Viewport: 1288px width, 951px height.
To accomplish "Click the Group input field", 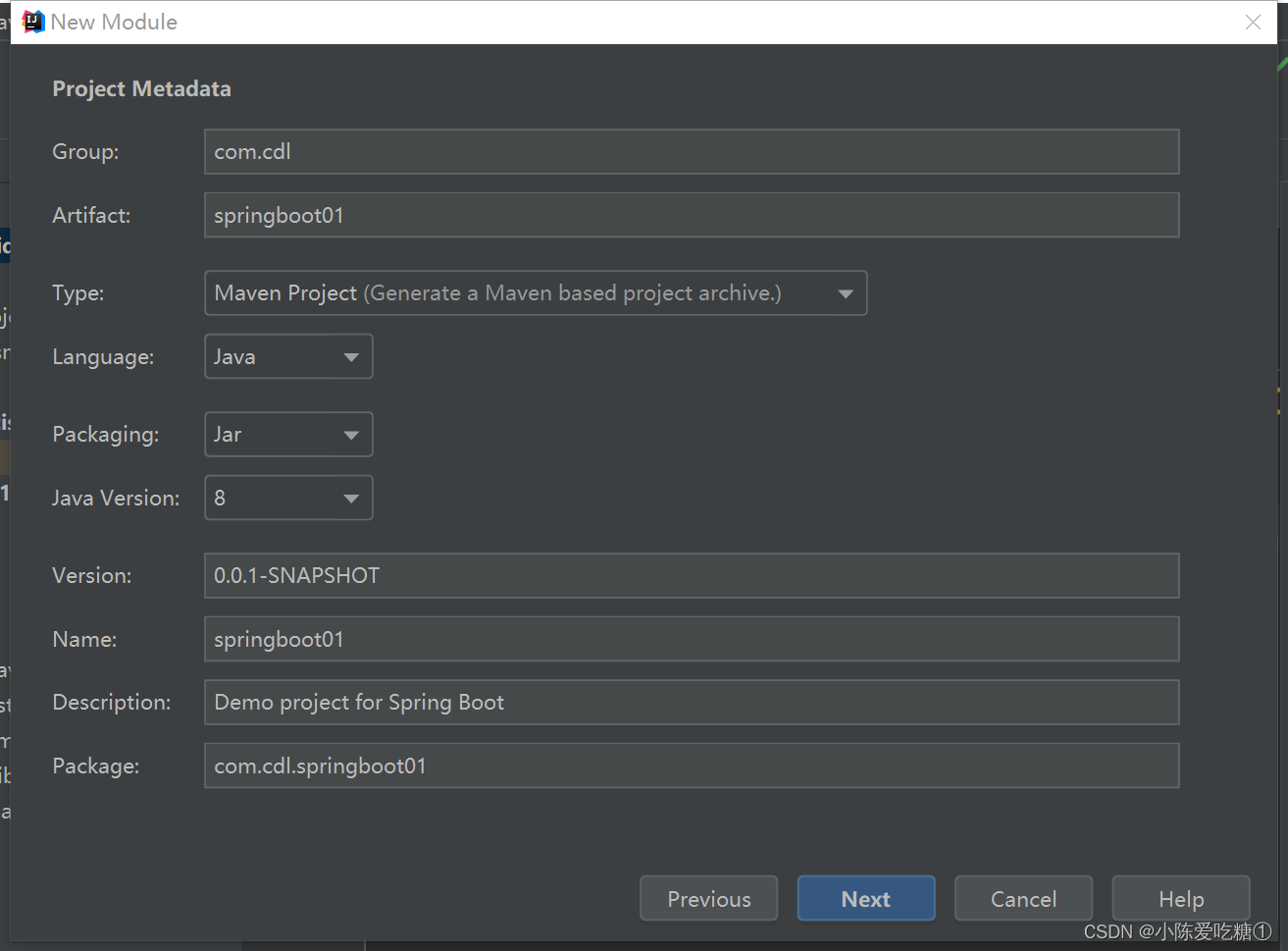I will coord(692,152).
